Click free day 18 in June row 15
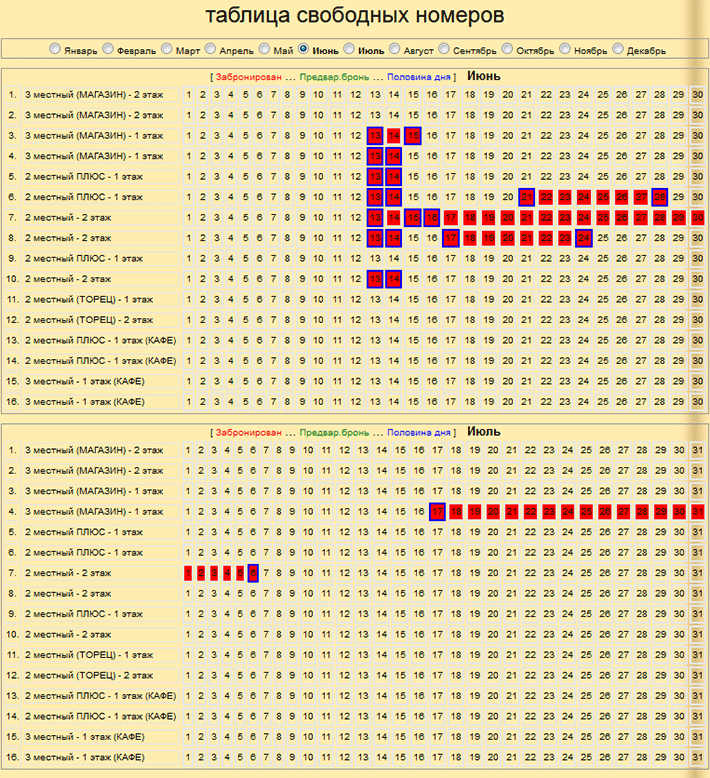 click(470, 382)
